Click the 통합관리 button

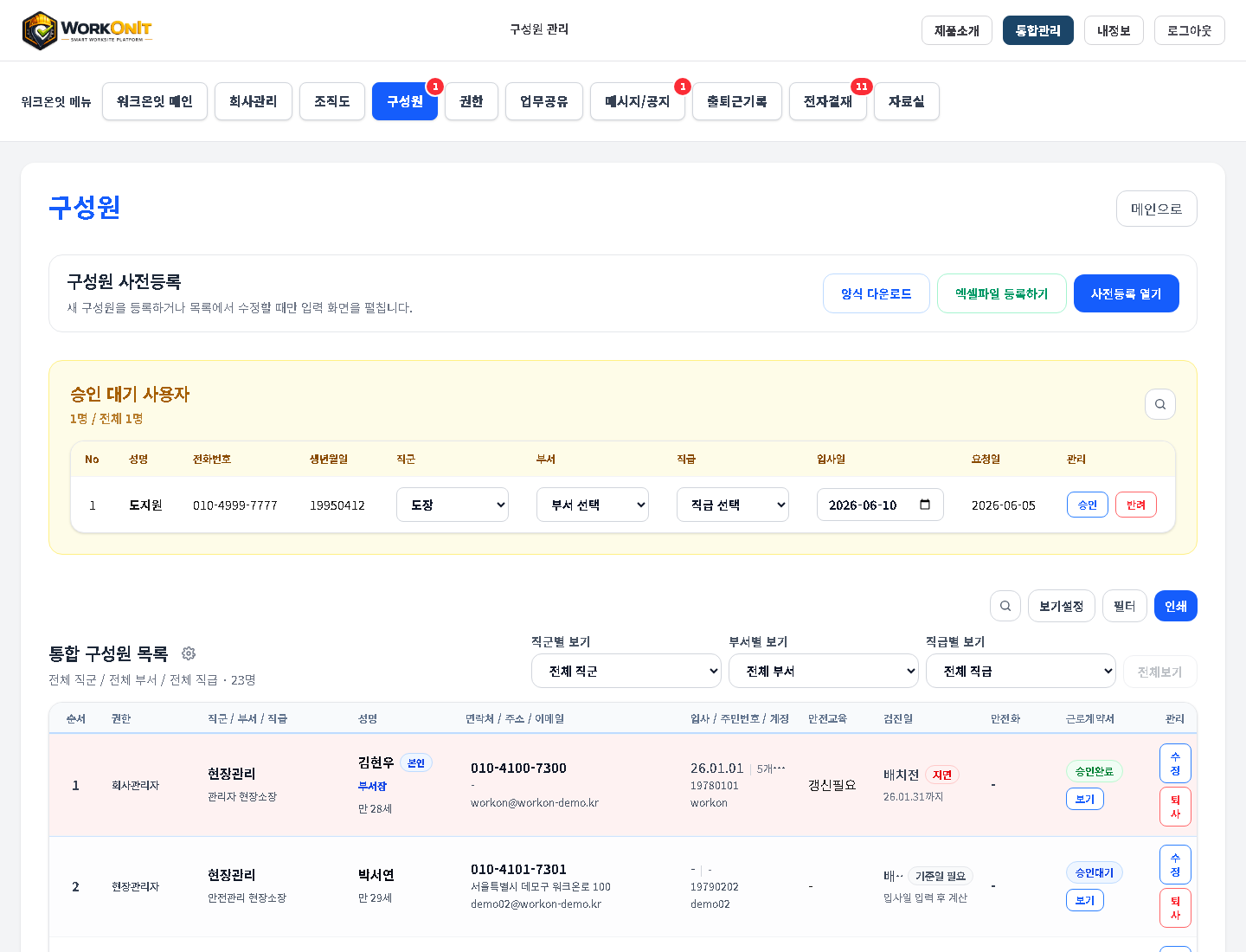point(1038,30)
